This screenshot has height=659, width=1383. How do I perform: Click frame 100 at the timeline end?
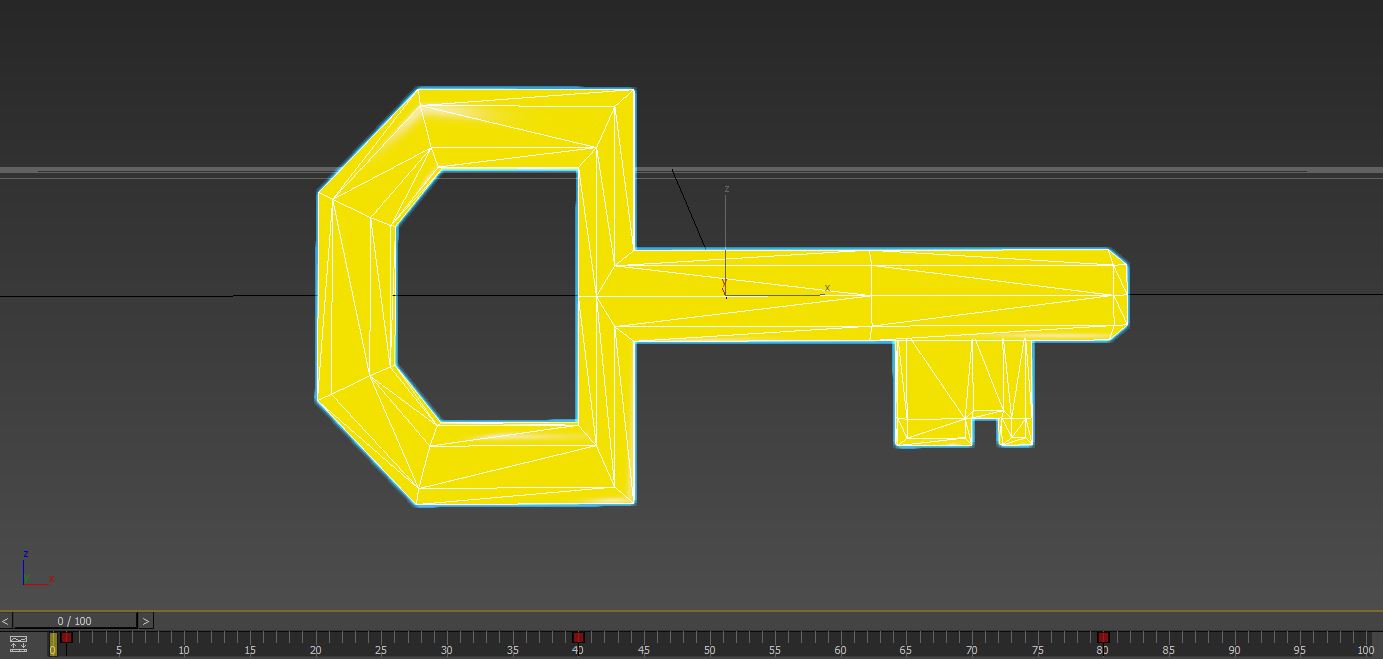[x=1365, y=650]
